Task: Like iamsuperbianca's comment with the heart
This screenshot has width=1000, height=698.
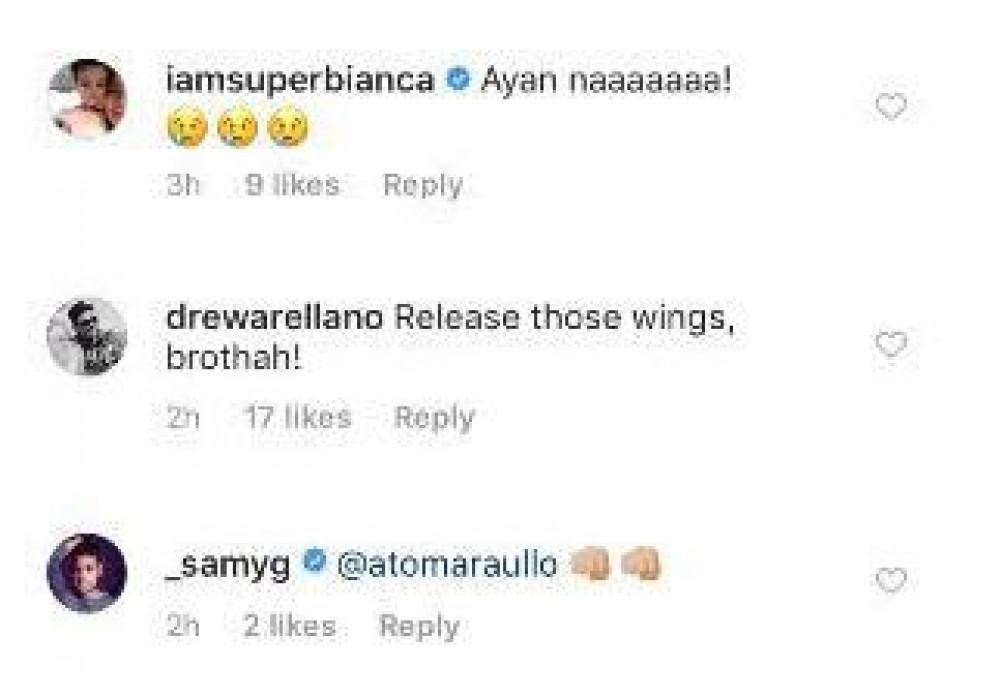Action: [891, 107]
